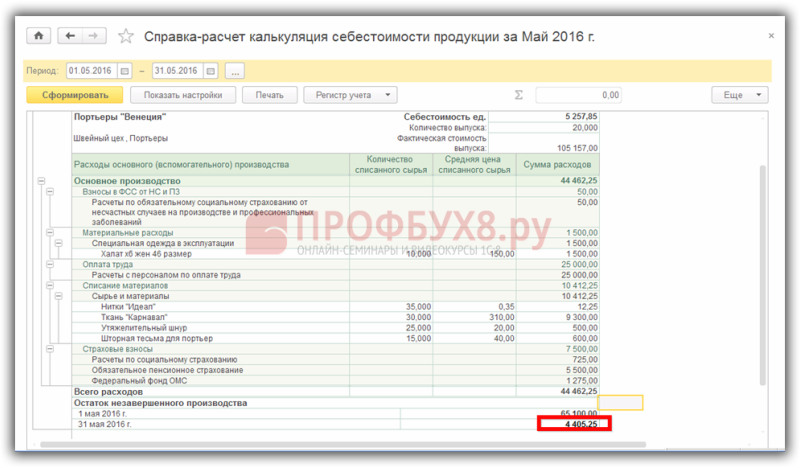The image size is (800, 468).
Task: Open the Еще menu dropdown
Action: [x=740, y=95]
